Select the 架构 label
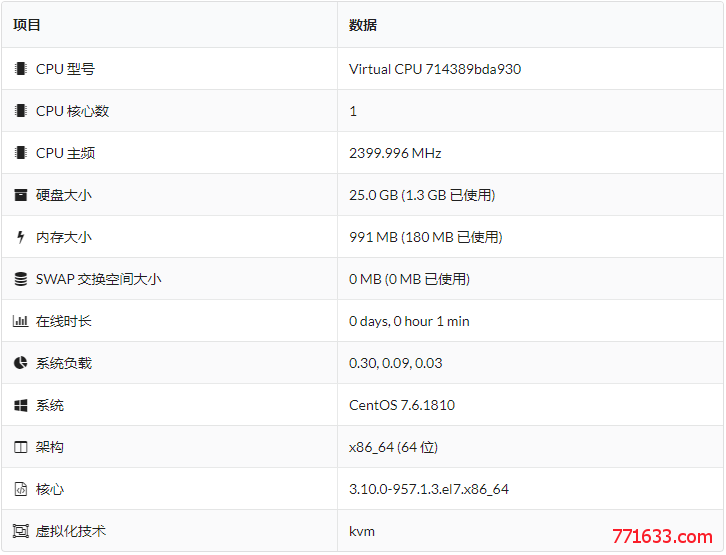Image resolution: width=726 pixels, height=555 pixels. point(50,447)
